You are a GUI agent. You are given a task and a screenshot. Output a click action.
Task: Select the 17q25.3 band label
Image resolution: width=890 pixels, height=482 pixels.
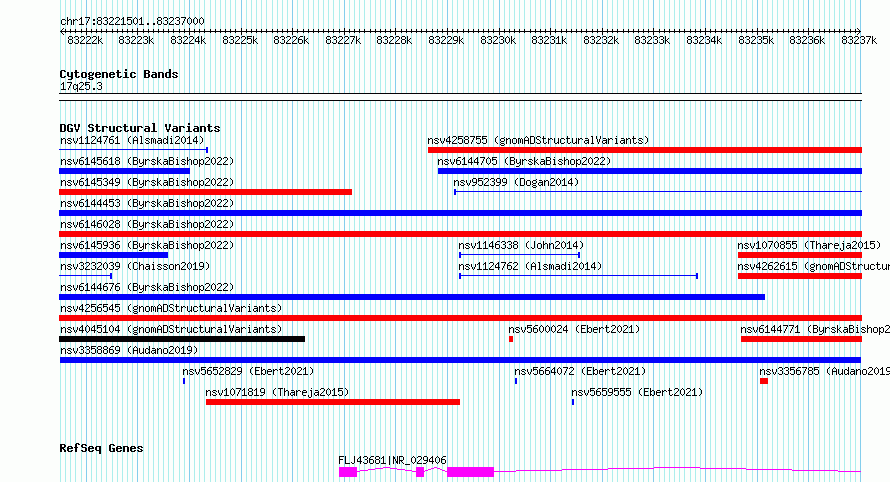tap(81, 86)
